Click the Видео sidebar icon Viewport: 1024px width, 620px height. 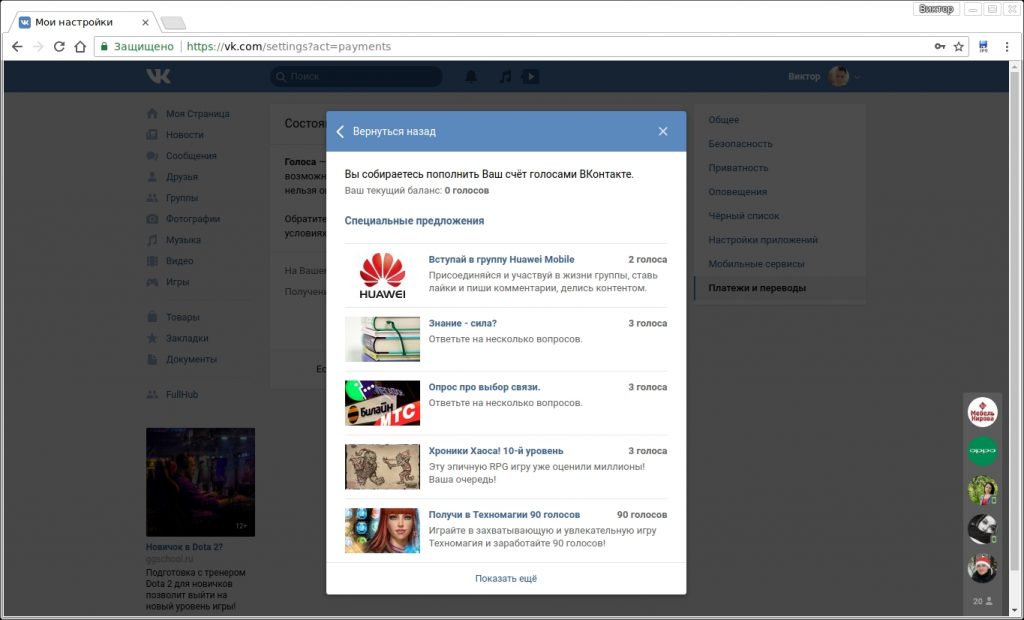[x=152, y=261]
